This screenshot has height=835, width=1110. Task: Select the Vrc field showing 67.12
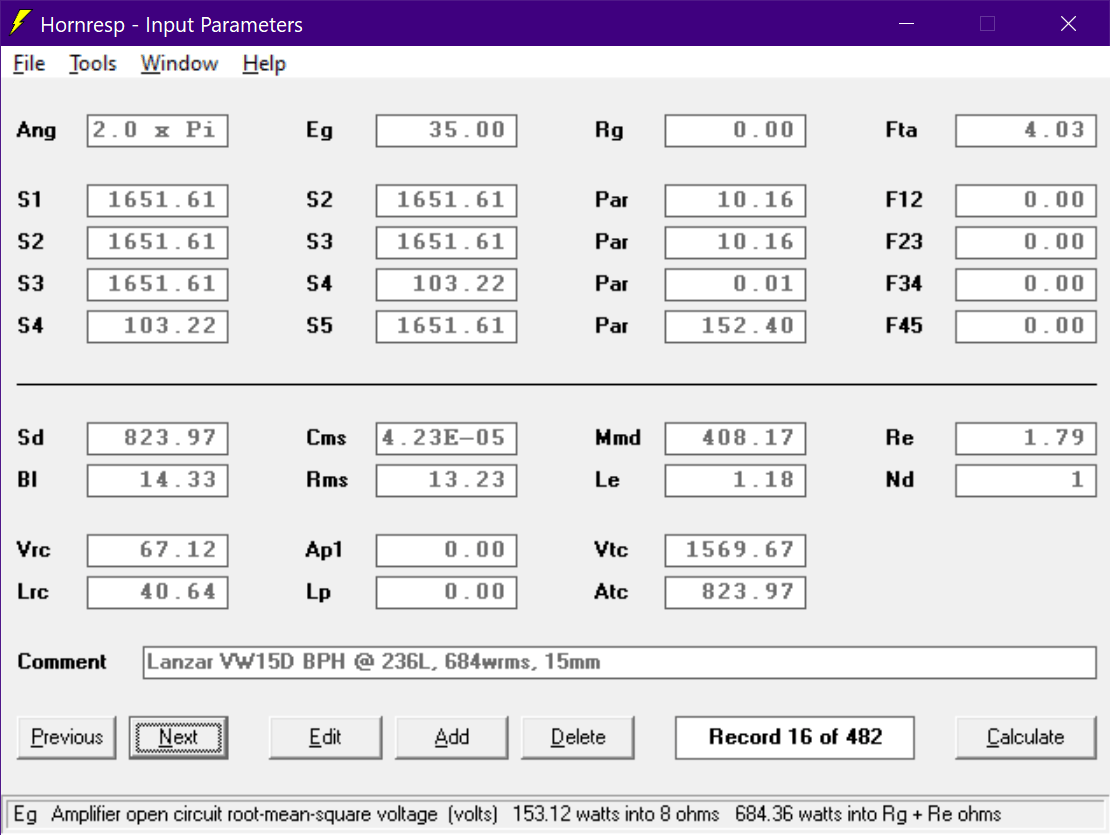click(x=157, y=551)
